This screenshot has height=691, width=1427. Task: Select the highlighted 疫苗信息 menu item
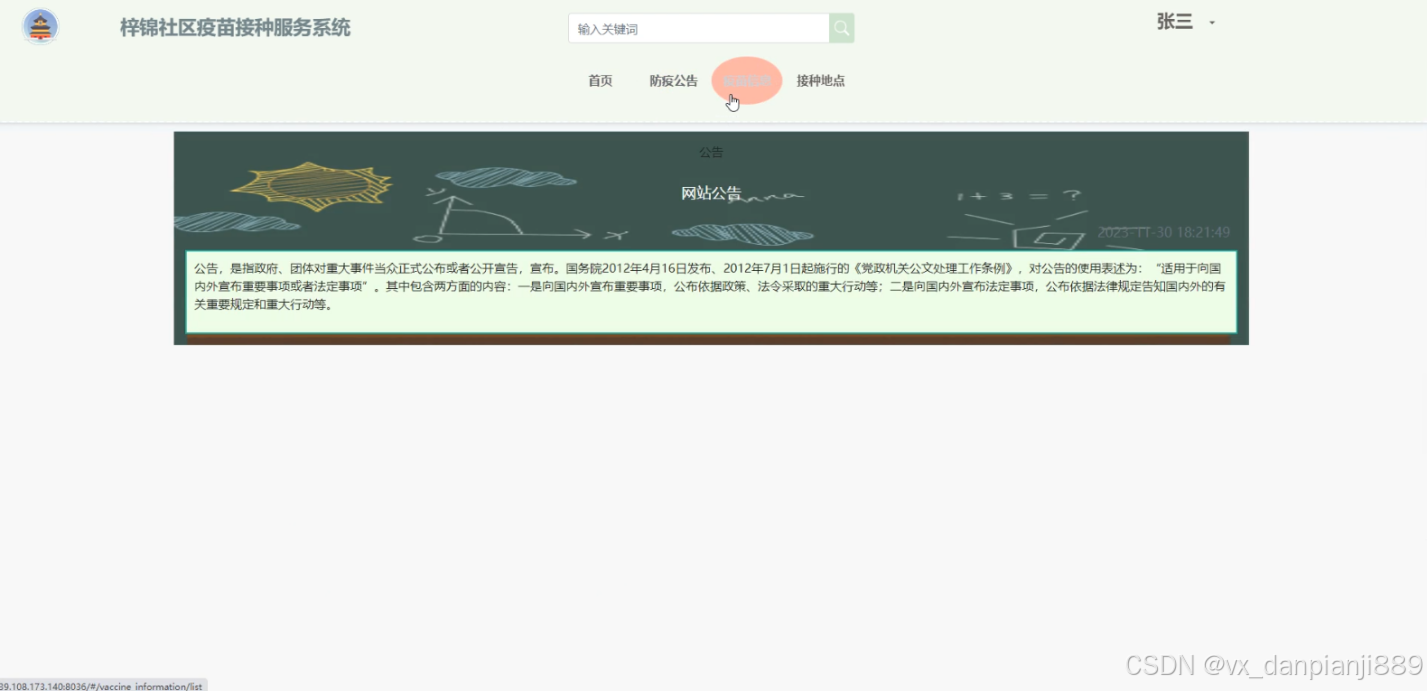pyautogui.click(x=747, y=81)
